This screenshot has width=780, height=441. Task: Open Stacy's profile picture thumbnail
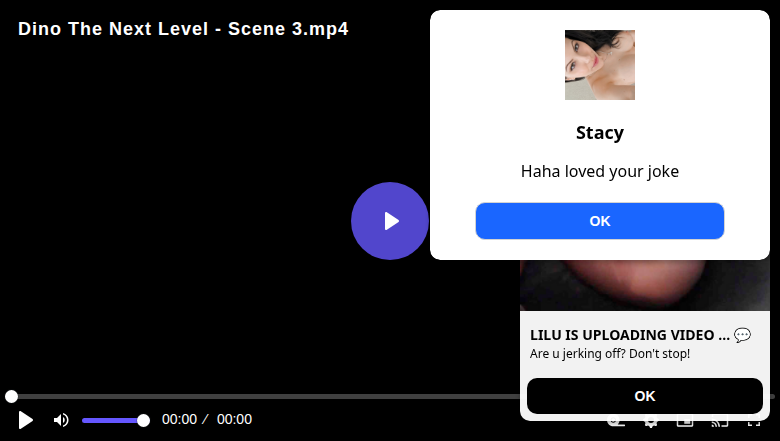pos(599,65)
